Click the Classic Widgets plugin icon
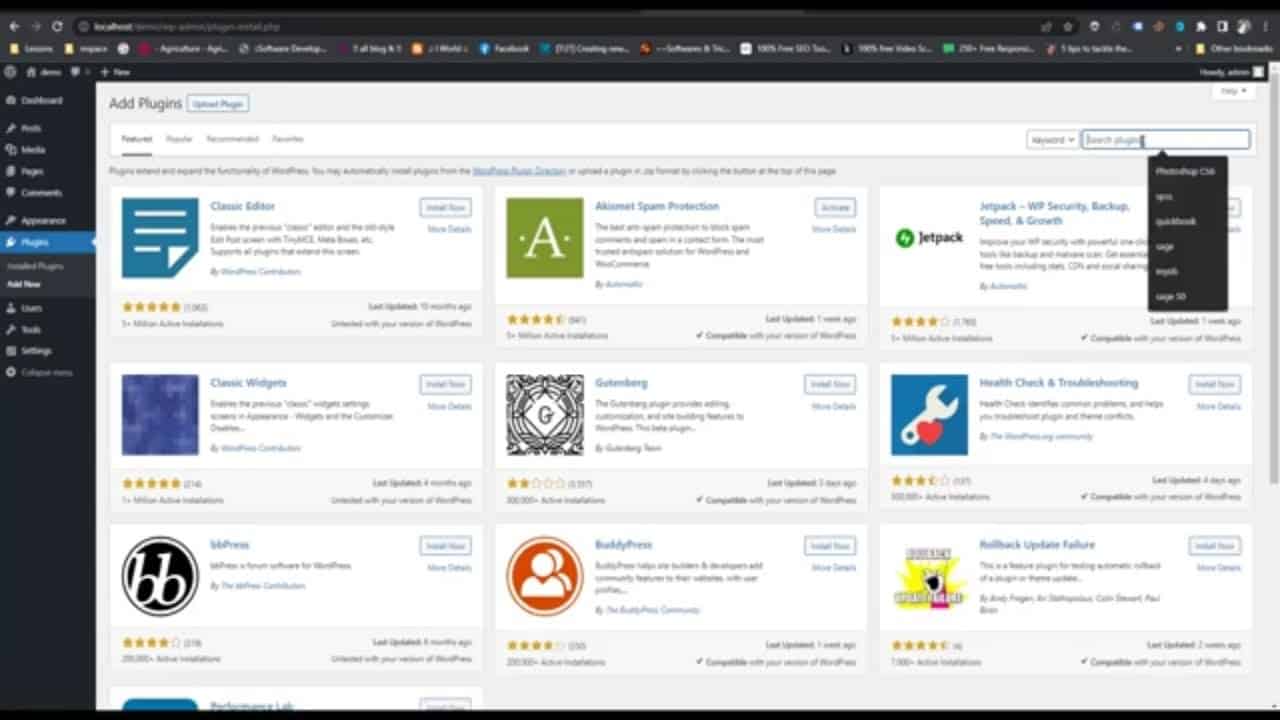 (x=160, y=415)
